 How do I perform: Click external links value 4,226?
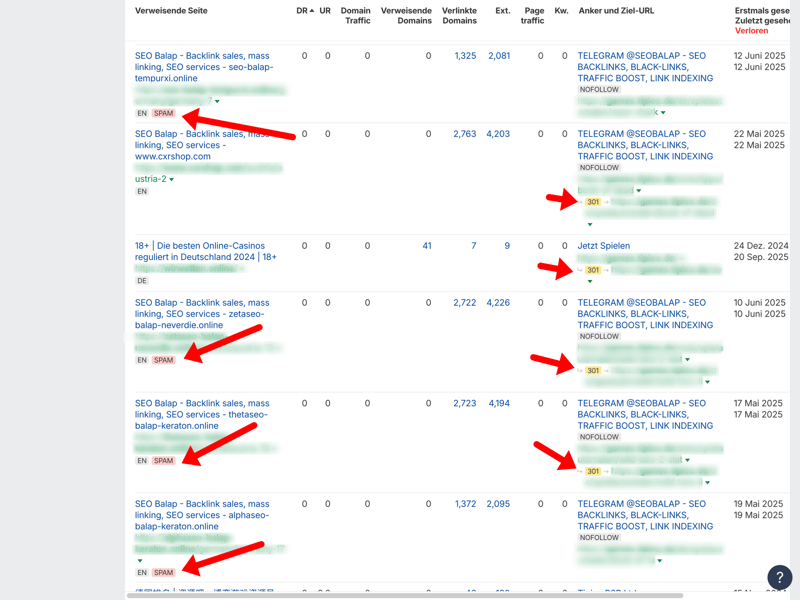498,303
